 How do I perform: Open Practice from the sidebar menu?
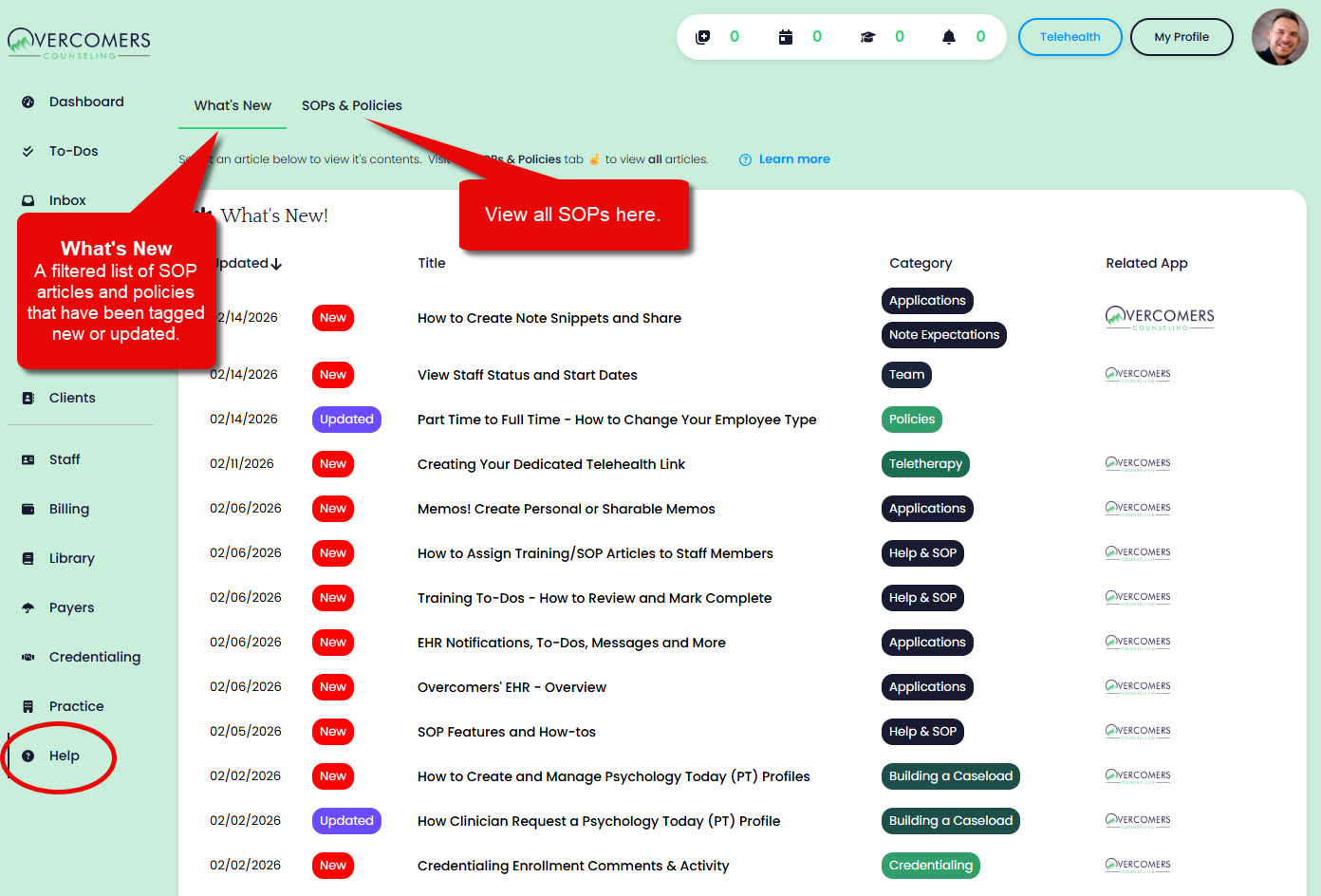tap(77, 706)
